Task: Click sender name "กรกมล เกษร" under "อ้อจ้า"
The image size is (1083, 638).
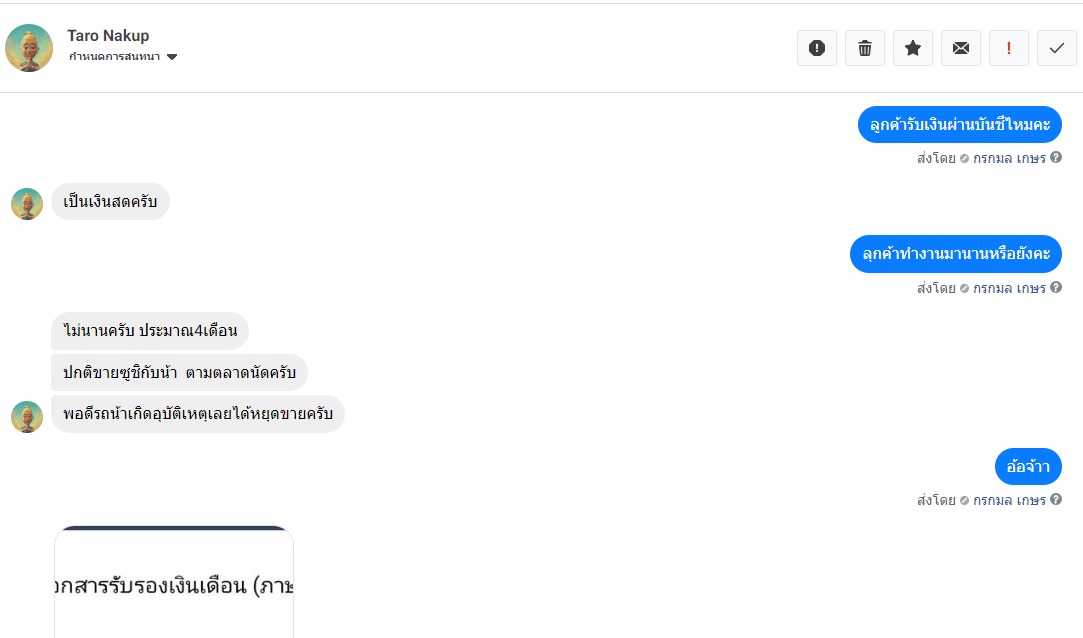Action: 1009,500
